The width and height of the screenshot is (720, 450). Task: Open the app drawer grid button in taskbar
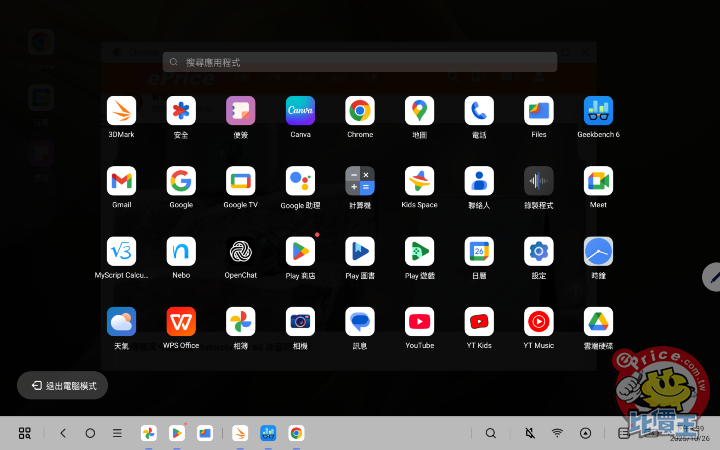pos(25,433)
